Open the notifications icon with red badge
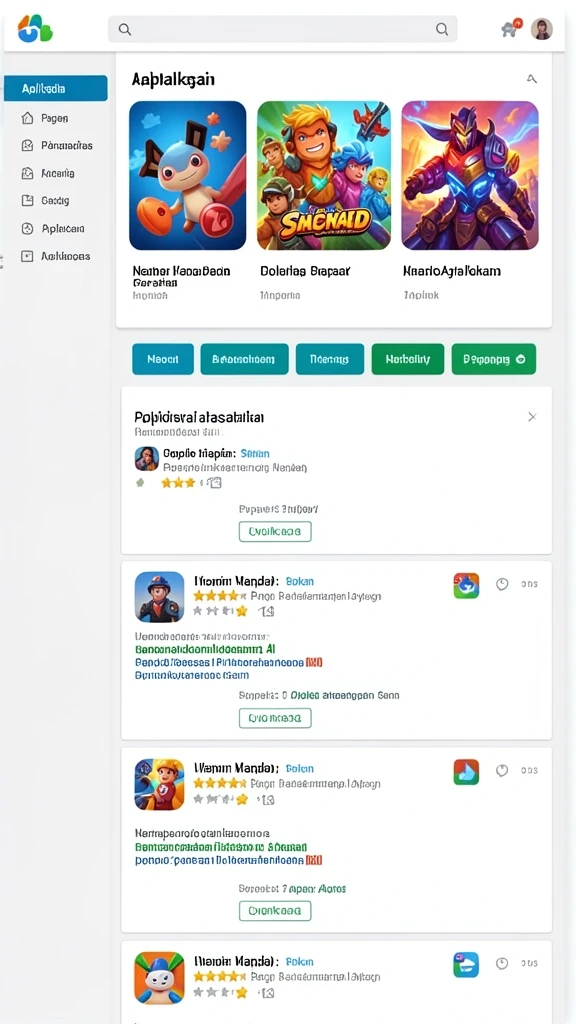576x1024 pixels. coord(511,28)
